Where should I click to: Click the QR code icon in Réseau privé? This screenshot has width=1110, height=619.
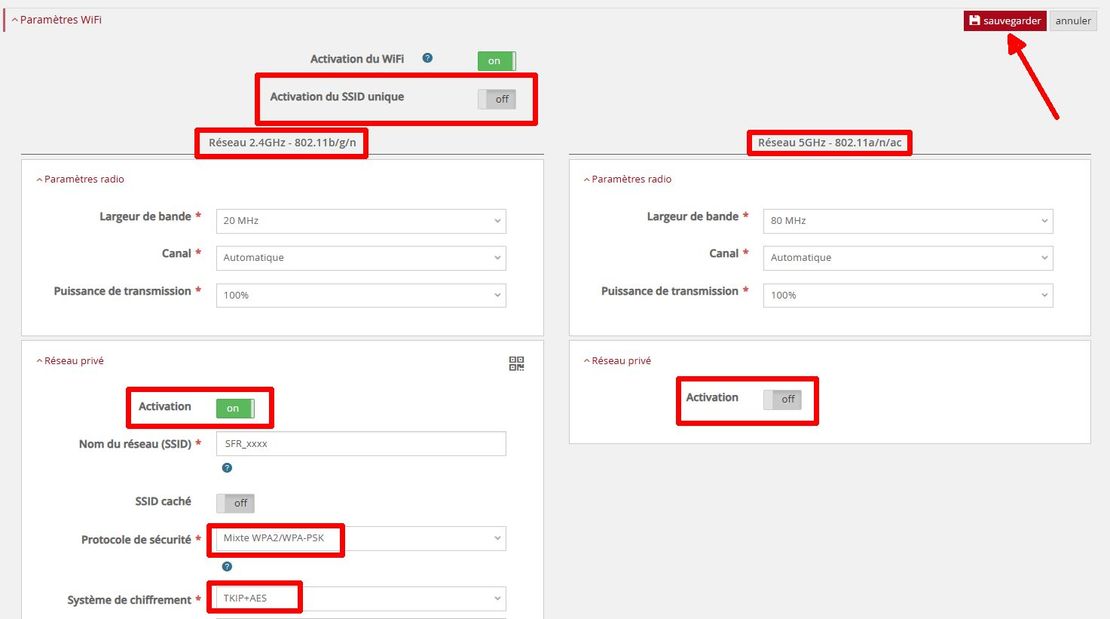coord(517,364)
